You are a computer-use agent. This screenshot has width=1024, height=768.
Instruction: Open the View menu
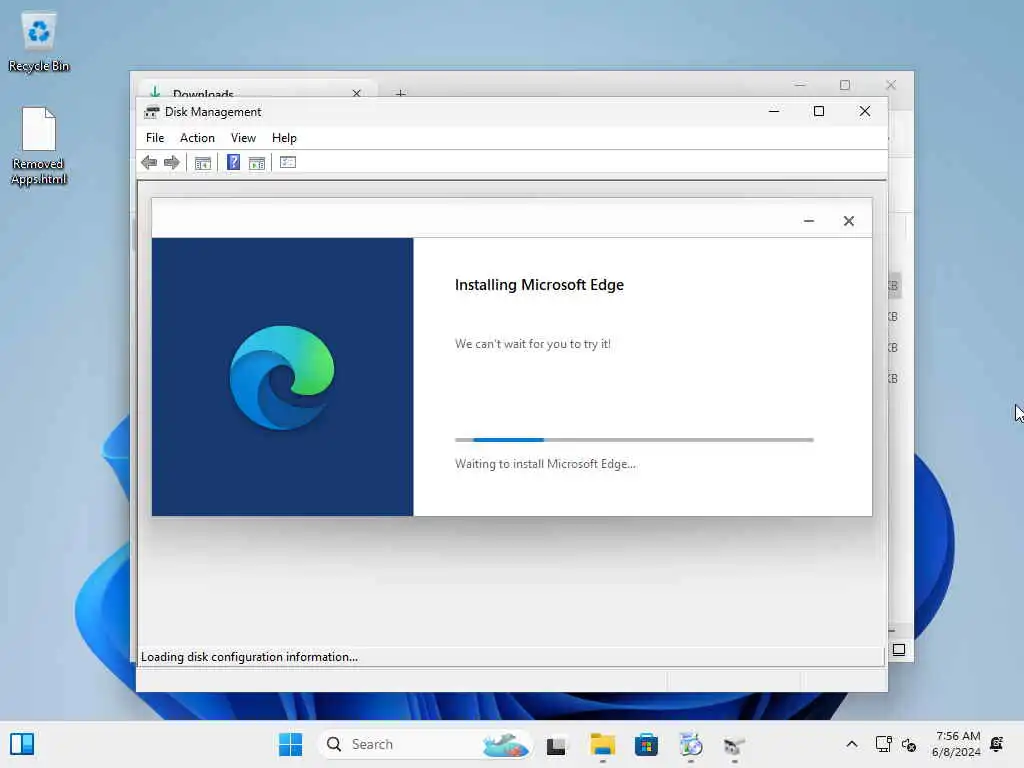243,138
